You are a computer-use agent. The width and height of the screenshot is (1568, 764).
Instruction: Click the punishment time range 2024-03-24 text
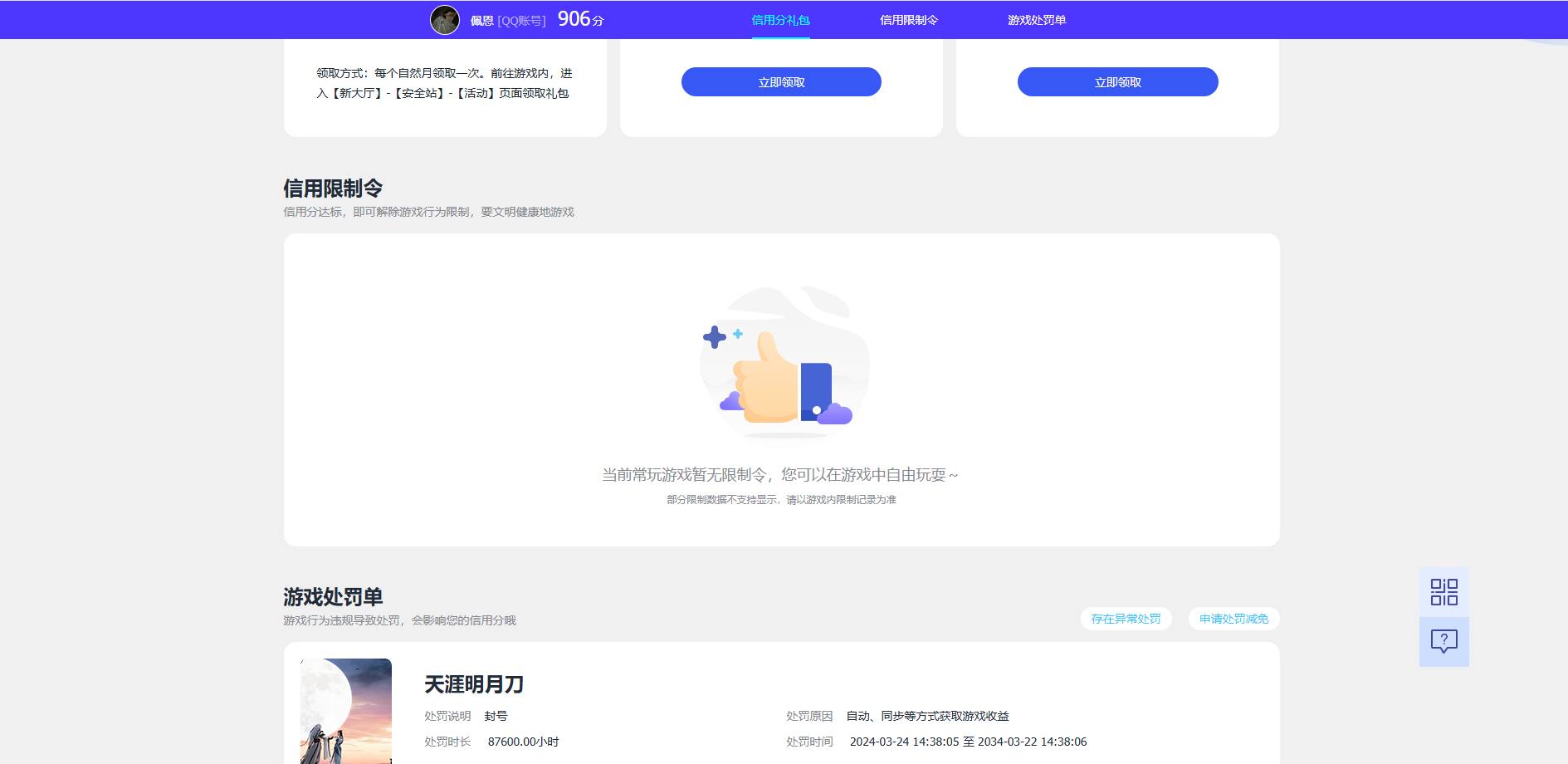(x=968, y=742)
